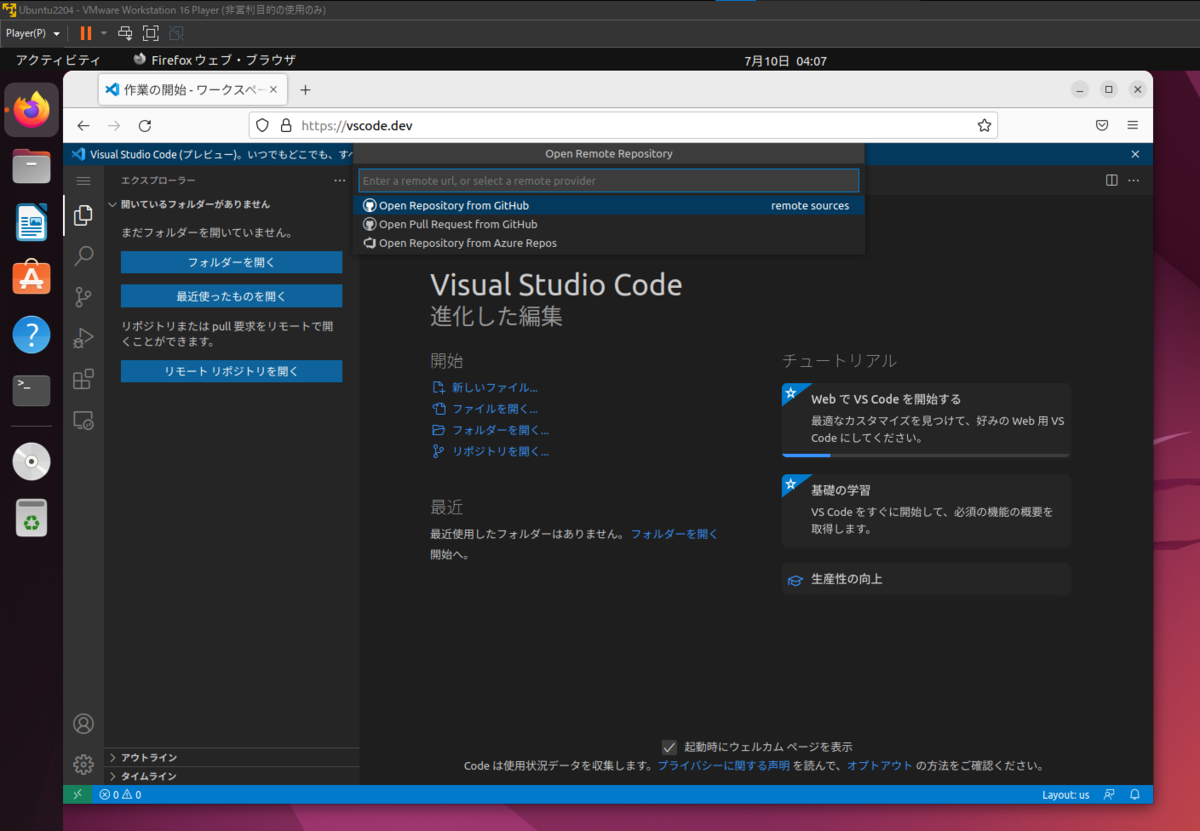Open the Search view in activity bar

pyautogui.click(x=84, y=256)
